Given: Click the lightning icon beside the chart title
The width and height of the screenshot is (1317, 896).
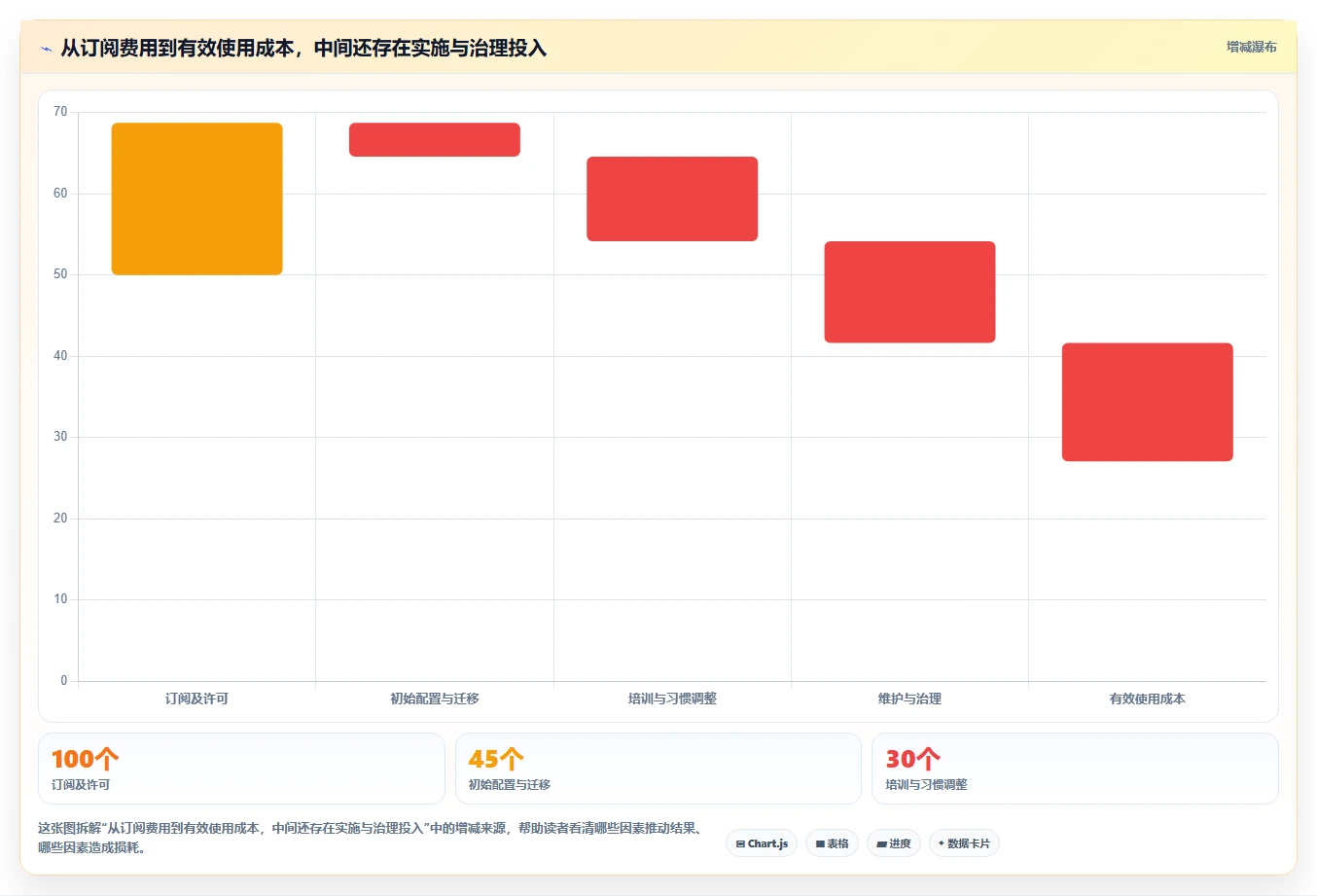Looking at the screenshot, I should pos(46,49).
